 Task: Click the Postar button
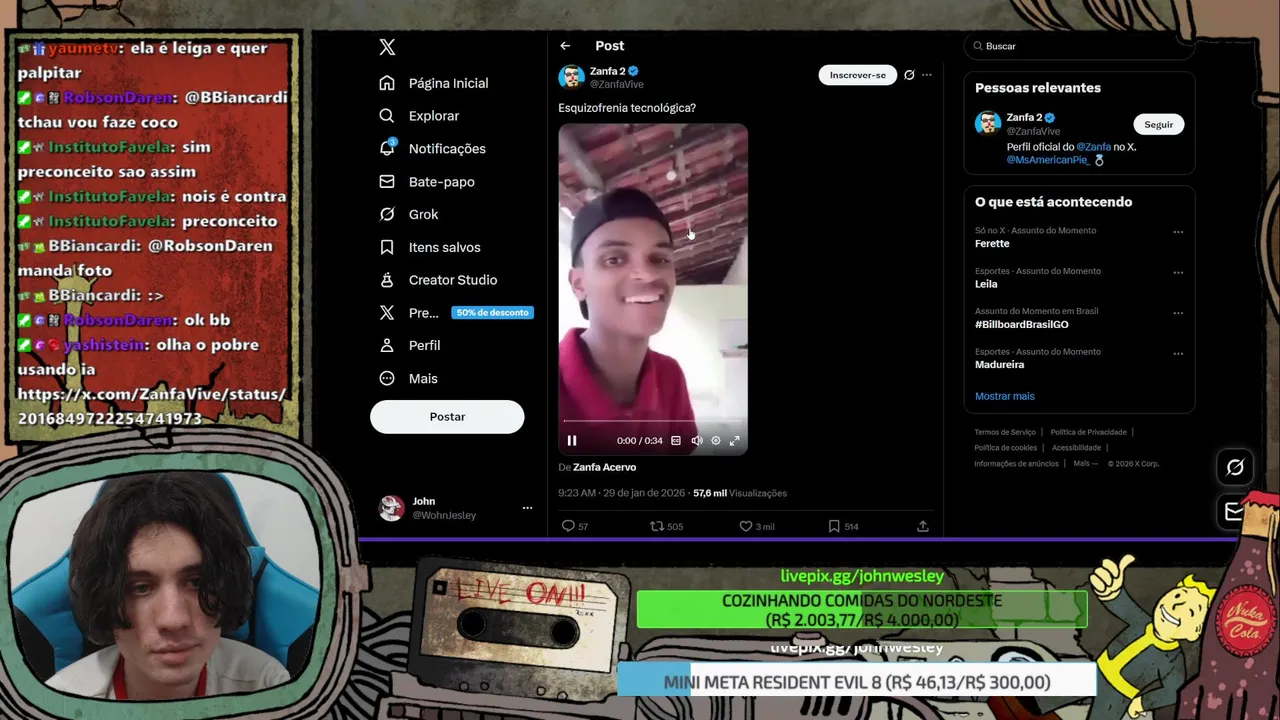[447, 417]
